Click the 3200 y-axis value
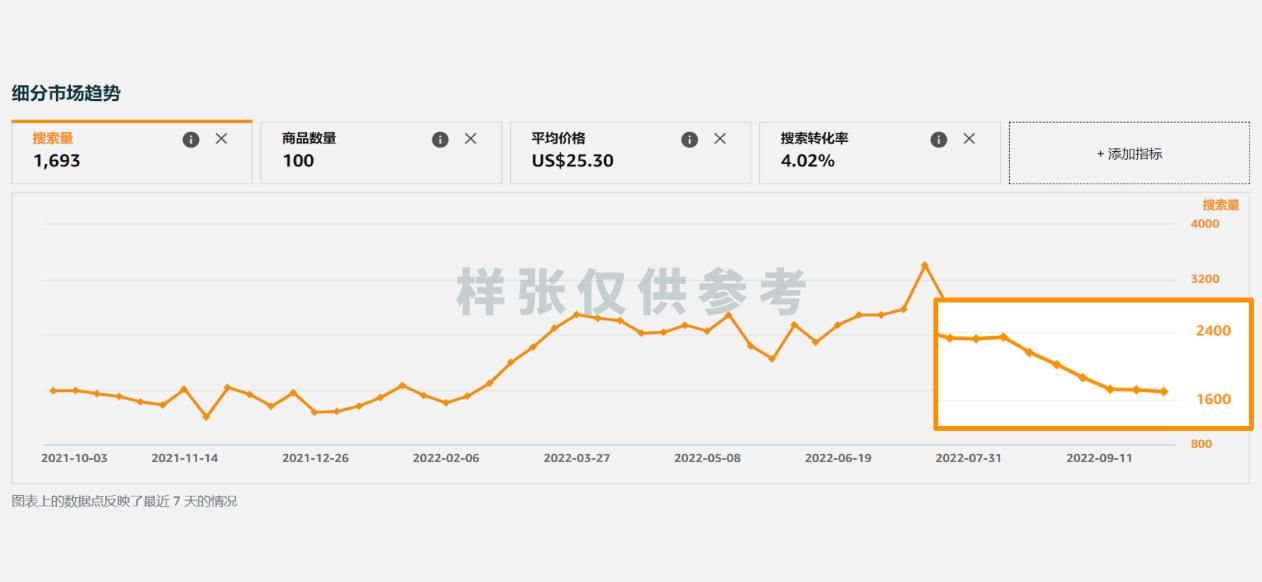This screenshot has height=582, width=1262. 1205,279
